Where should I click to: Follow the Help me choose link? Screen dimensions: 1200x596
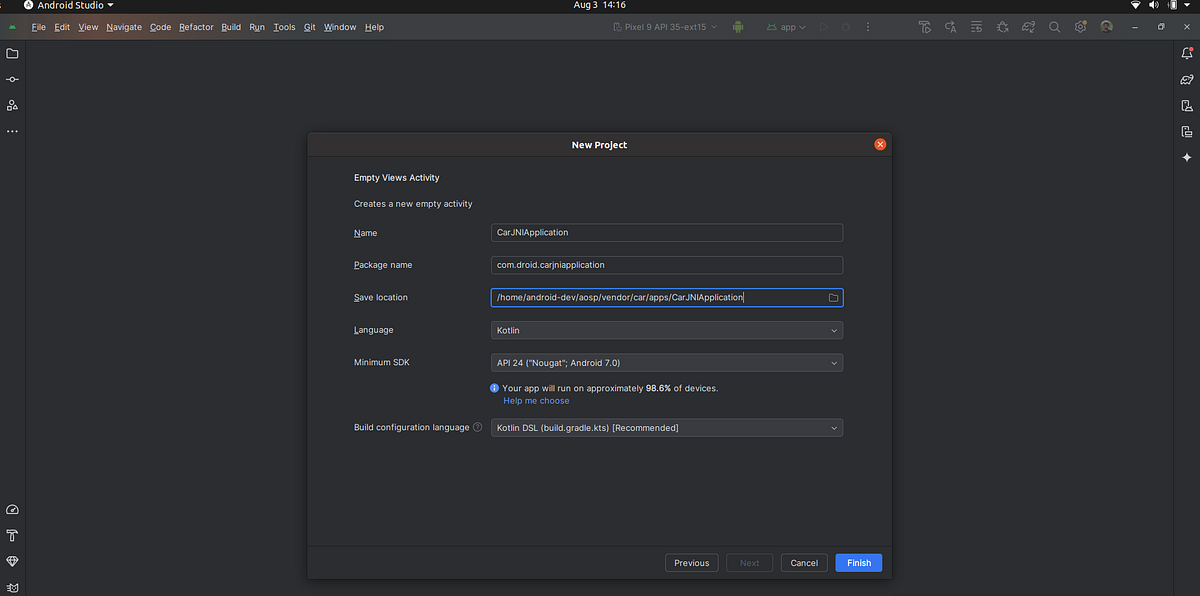click(x=536, y=401)
